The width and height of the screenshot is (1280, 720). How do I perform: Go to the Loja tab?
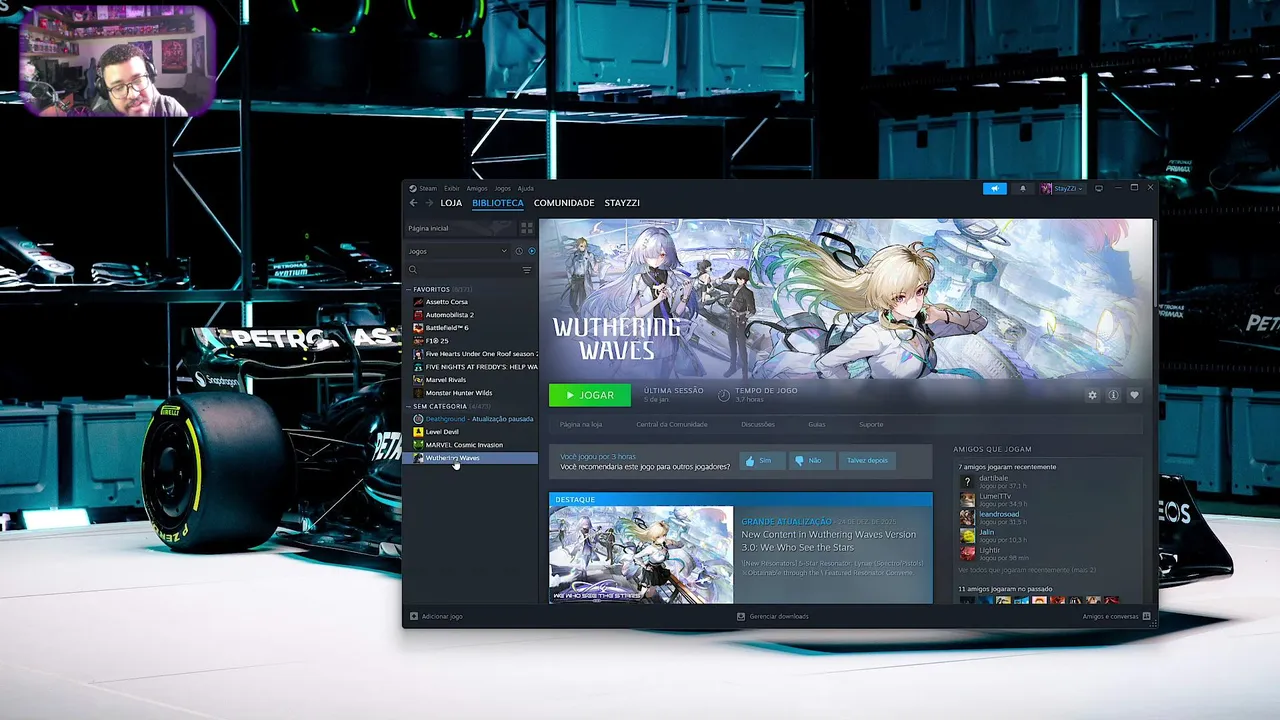point(451,203)
